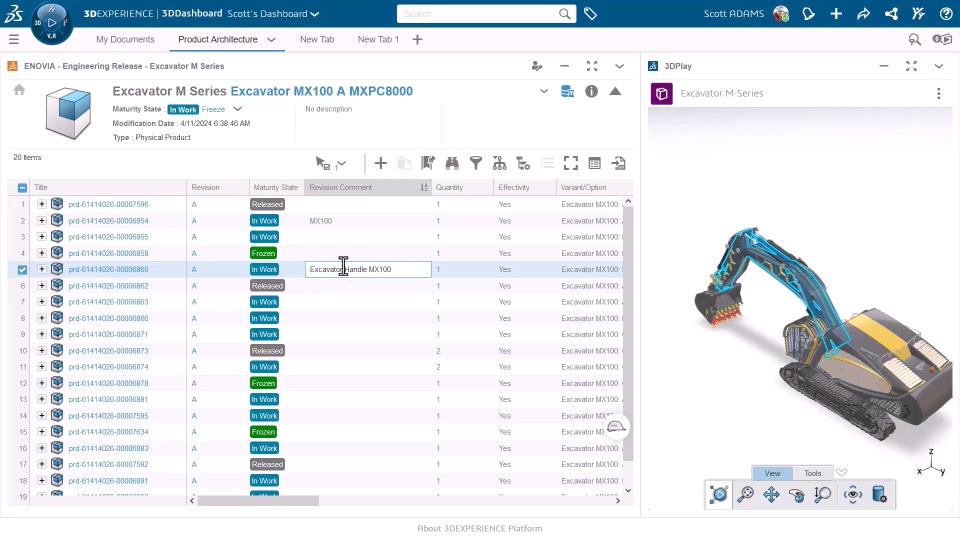Open the hamburger menu

(x=13, y=39)
